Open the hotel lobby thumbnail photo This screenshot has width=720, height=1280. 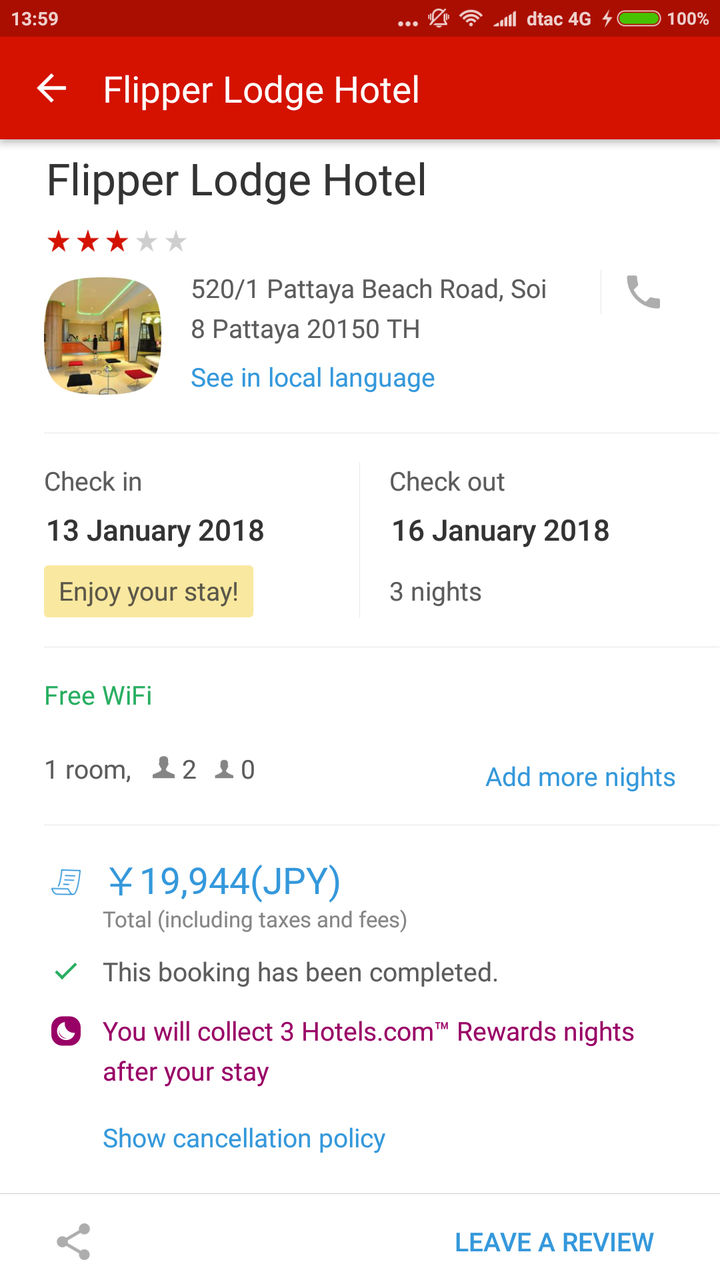[102, 335]
